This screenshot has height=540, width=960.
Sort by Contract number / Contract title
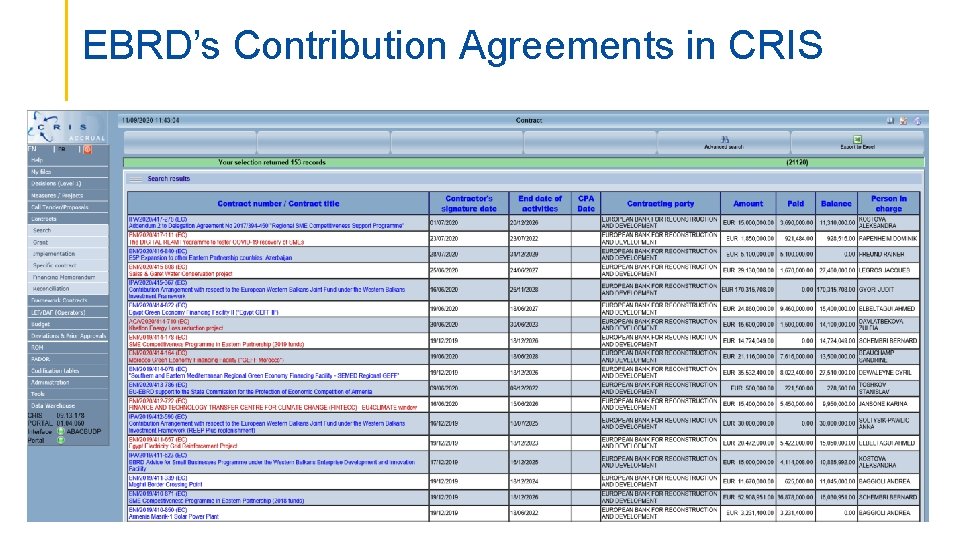coord(278,203)
